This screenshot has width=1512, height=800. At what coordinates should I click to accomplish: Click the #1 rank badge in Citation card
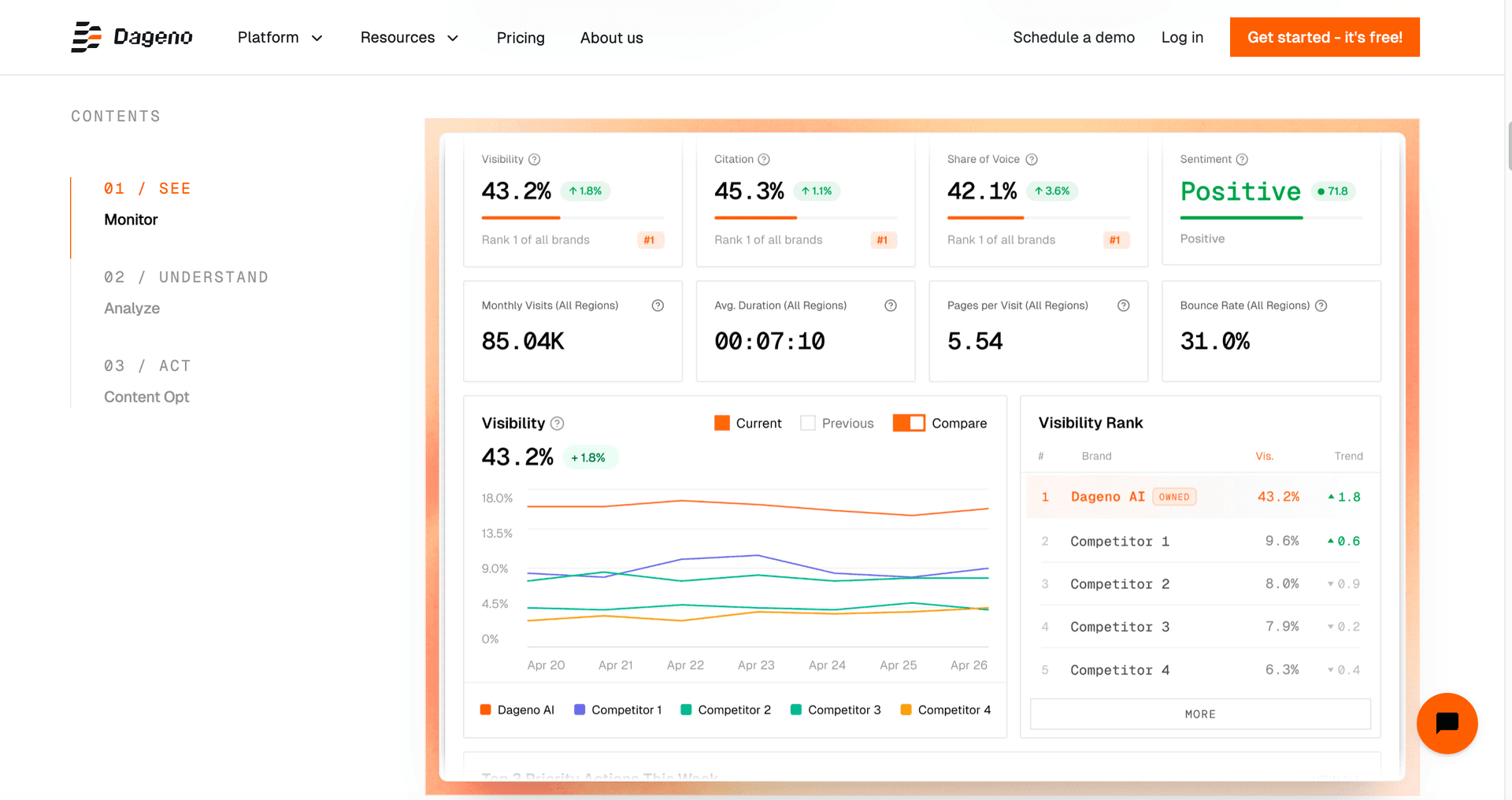click(x=883, y=240)
